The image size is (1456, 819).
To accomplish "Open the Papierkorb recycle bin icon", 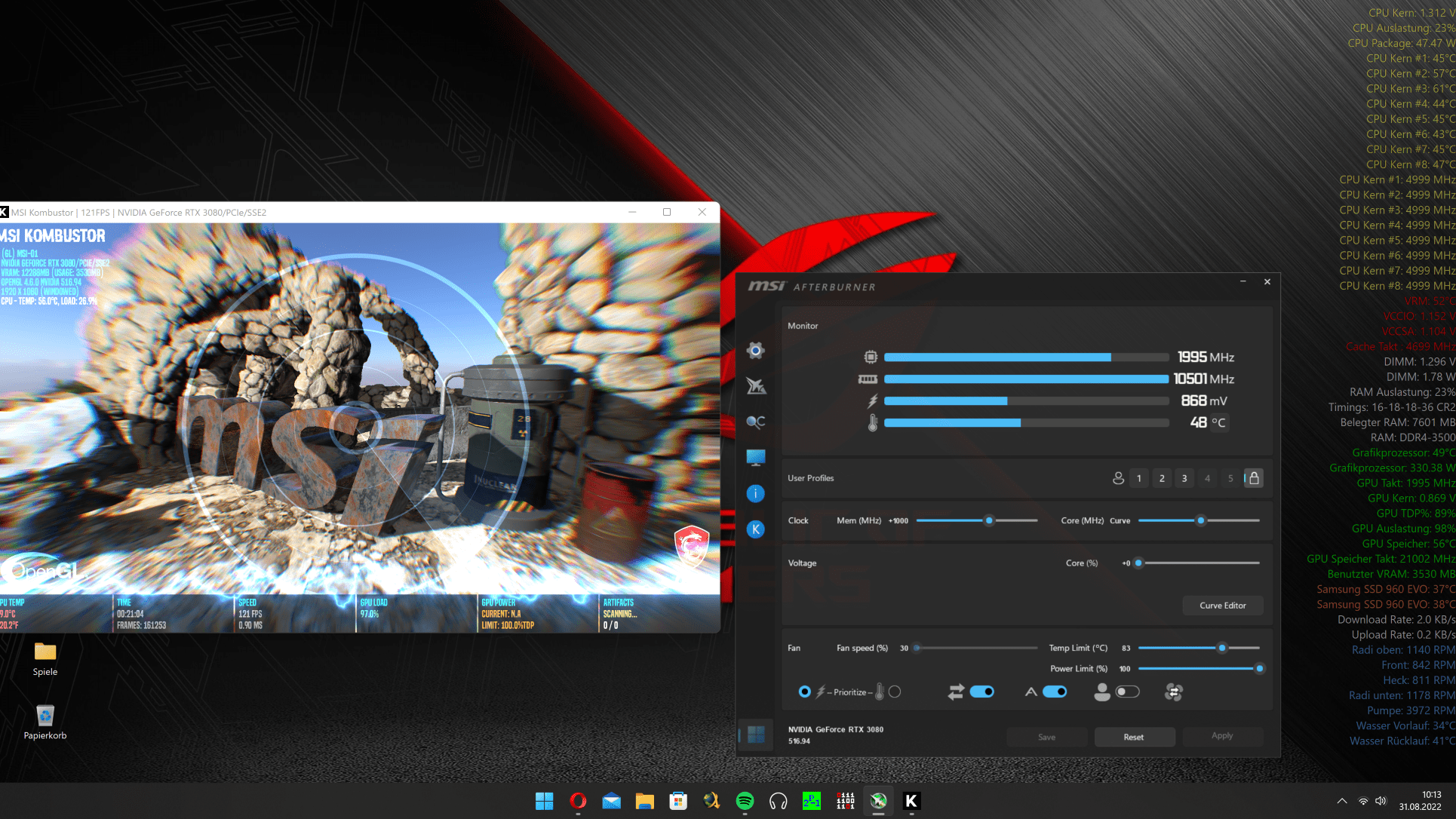I will pyautogui.click(x=45, y=722).
